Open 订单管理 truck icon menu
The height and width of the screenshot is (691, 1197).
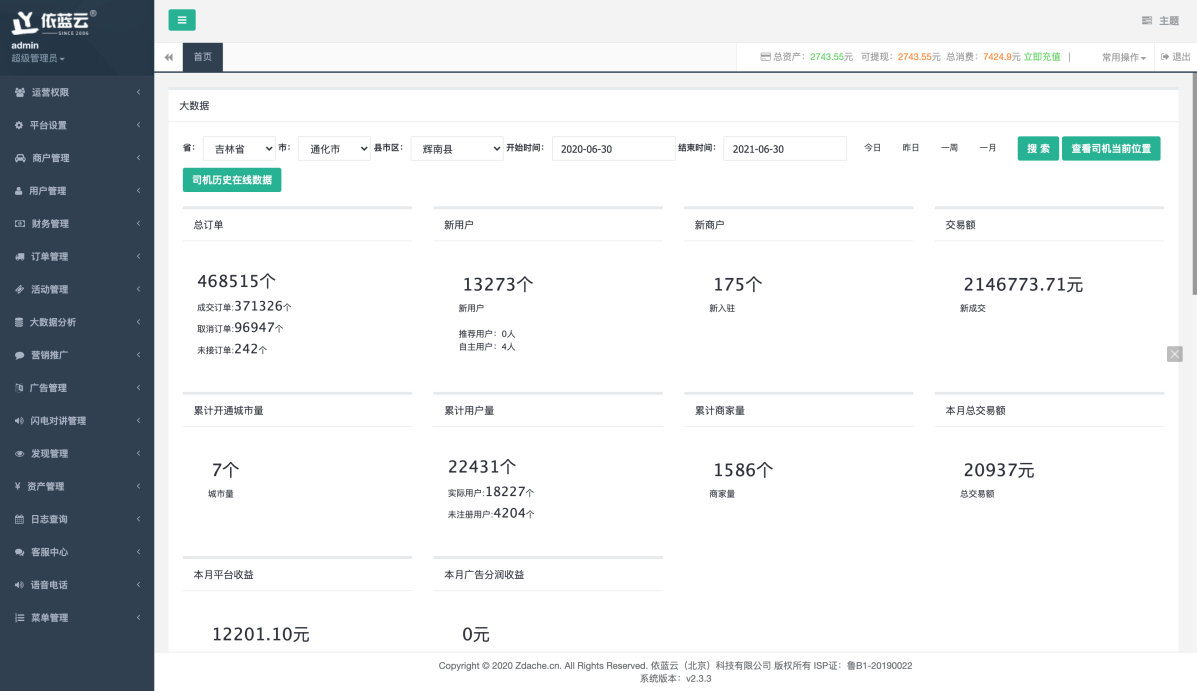pos(20,257)
